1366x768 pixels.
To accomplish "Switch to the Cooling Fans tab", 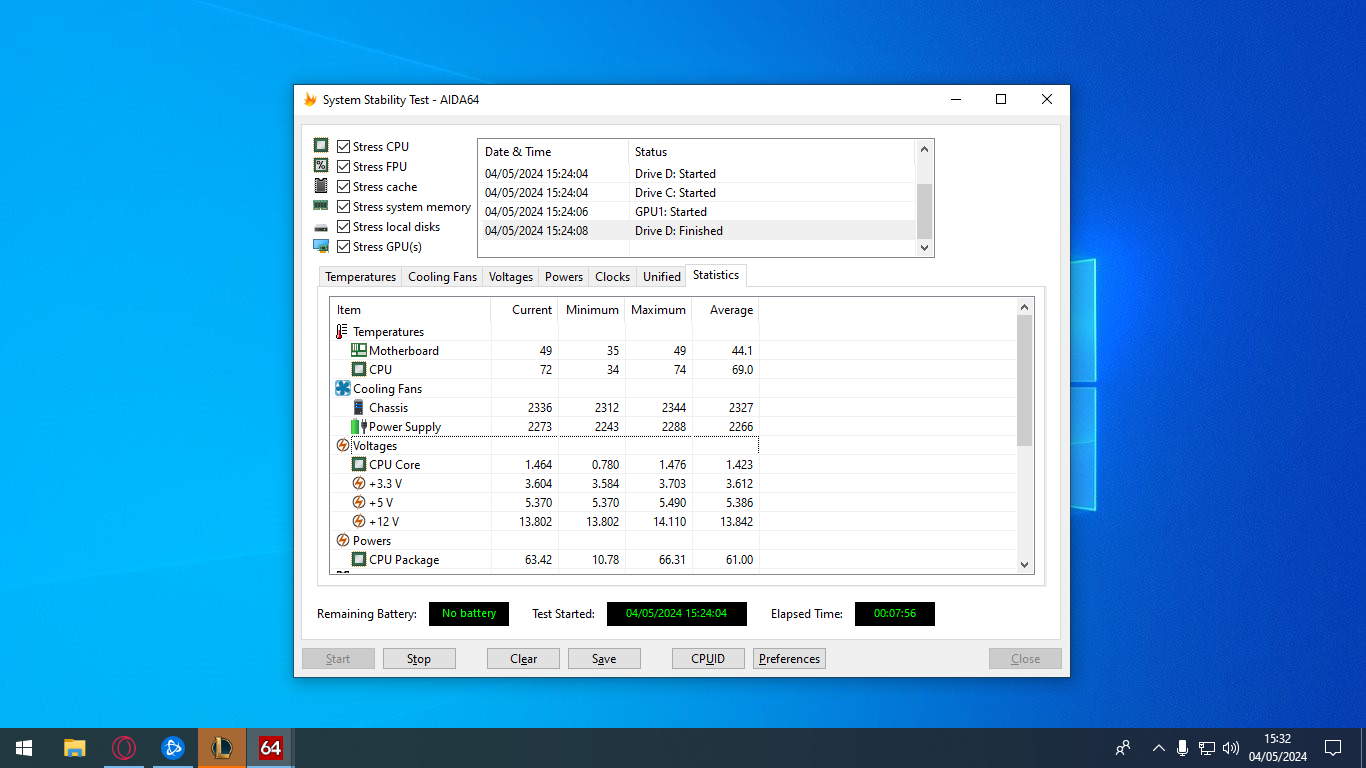I will tap(442, 277).
